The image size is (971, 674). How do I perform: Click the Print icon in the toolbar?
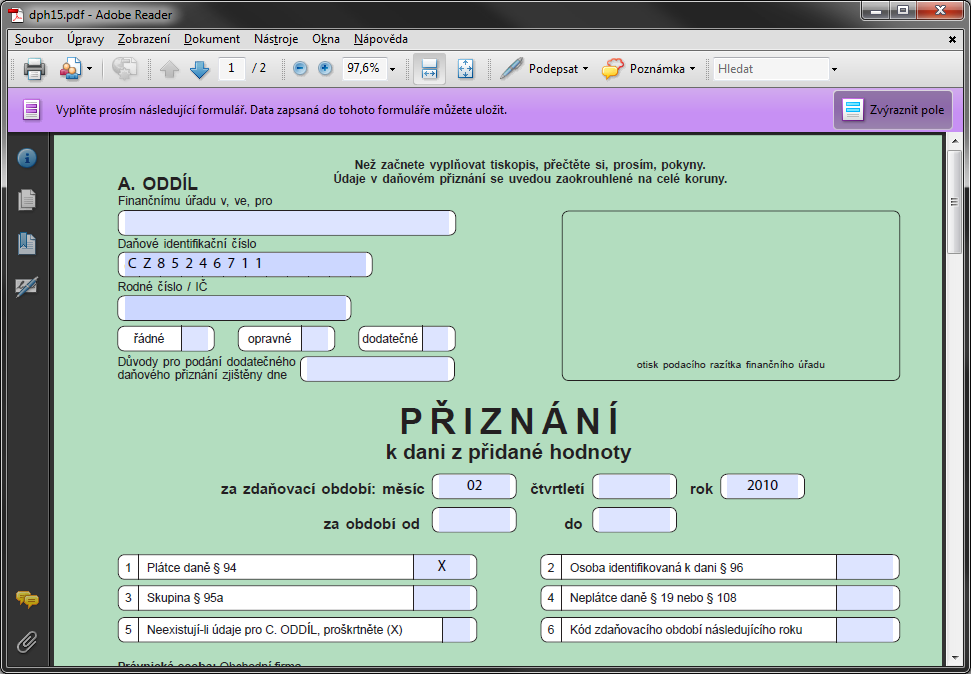click(34, 69)
